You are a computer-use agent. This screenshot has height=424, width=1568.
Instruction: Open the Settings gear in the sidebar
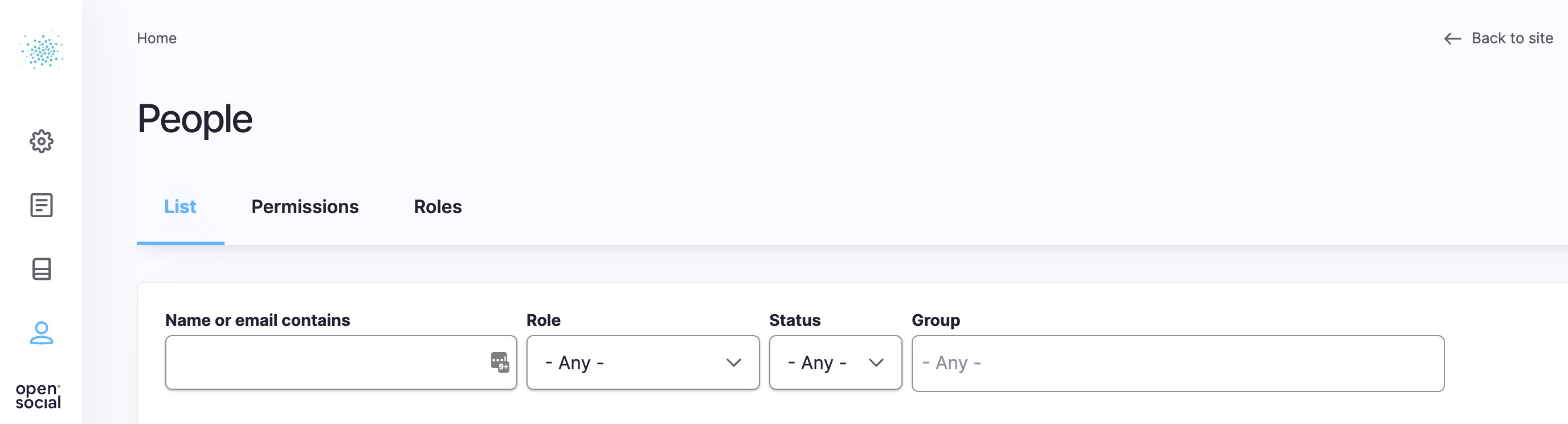pyautogui.click(x=40, y=141)
